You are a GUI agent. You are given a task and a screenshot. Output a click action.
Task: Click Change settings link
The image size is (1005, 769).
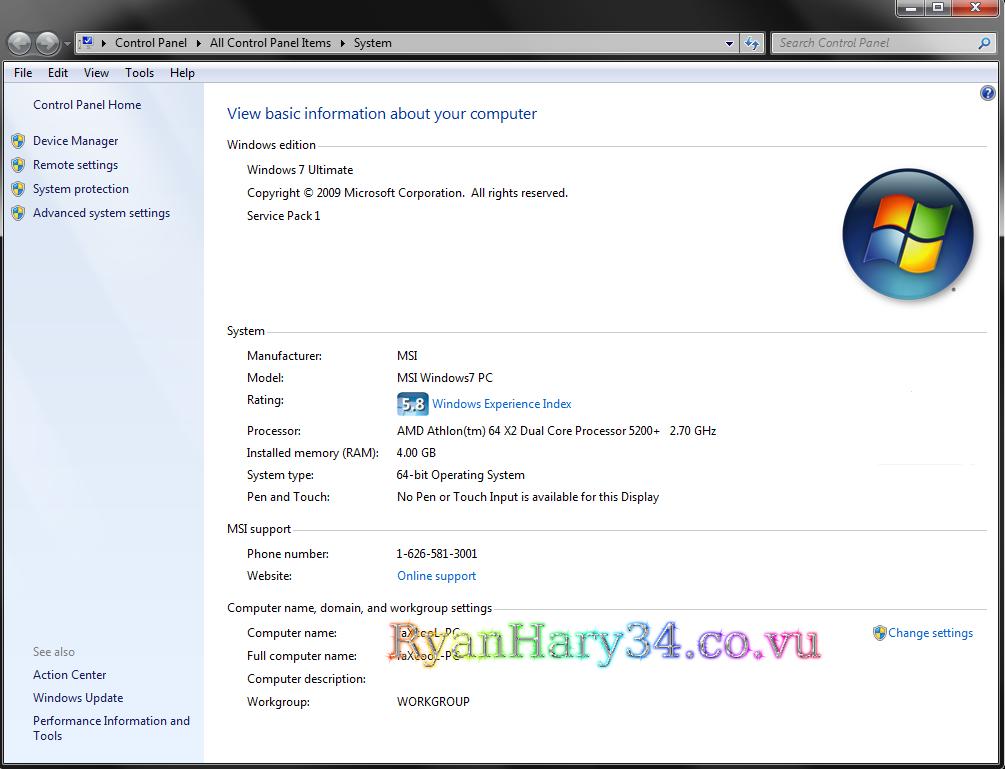point(931,633)
